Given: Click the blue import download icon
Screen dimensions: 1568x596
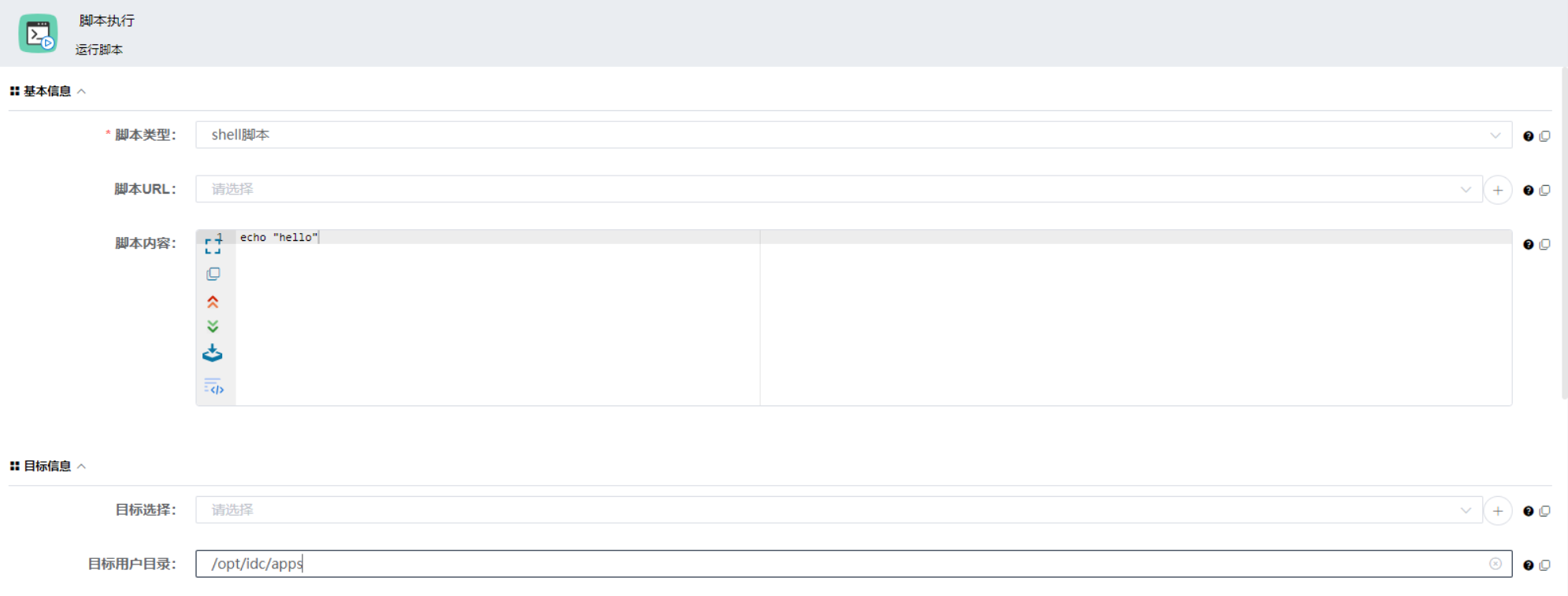Looking at the screenshot, I should point(213,354).
